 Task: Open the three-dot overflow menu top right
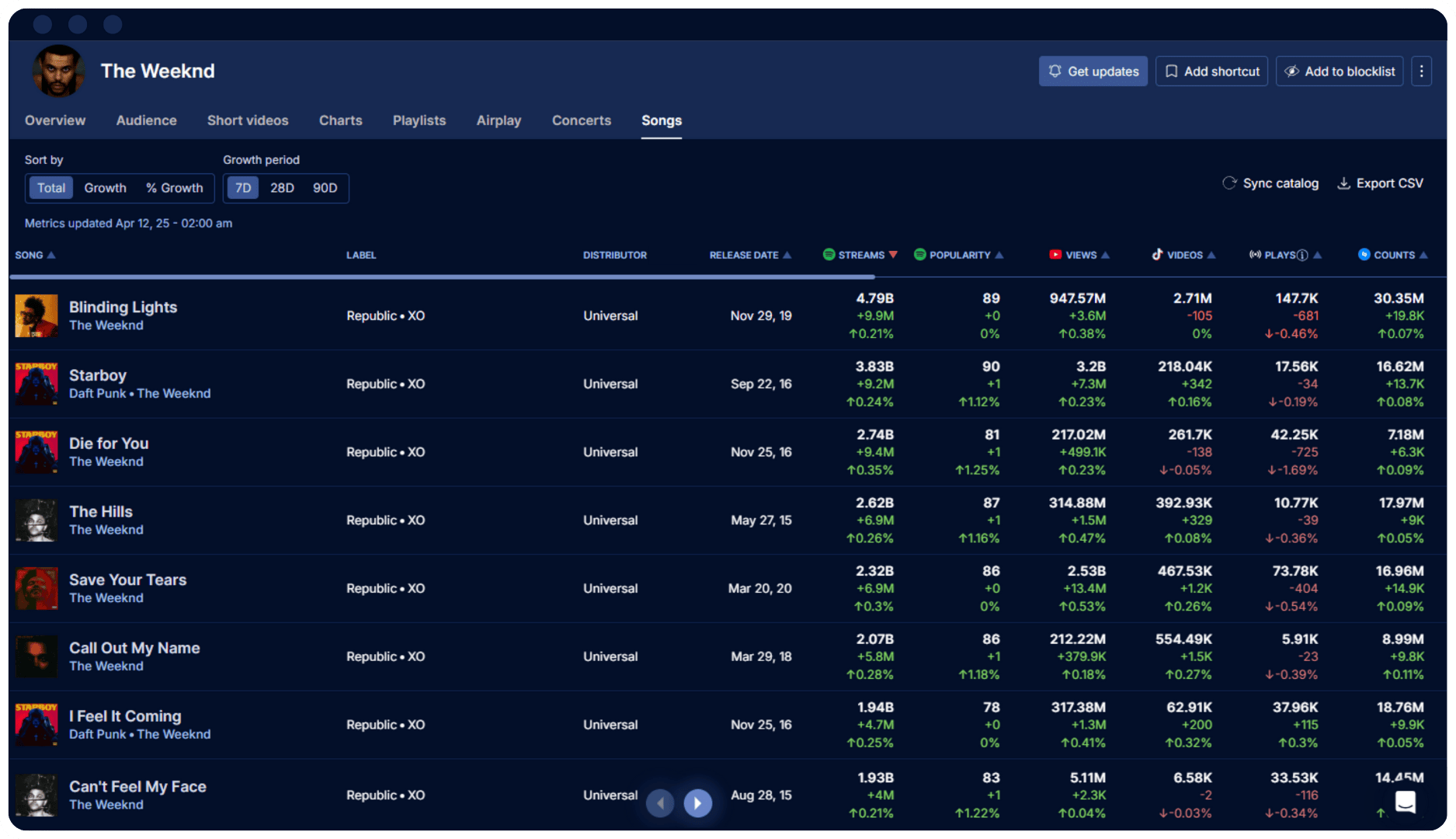(x=1421, y=71)
